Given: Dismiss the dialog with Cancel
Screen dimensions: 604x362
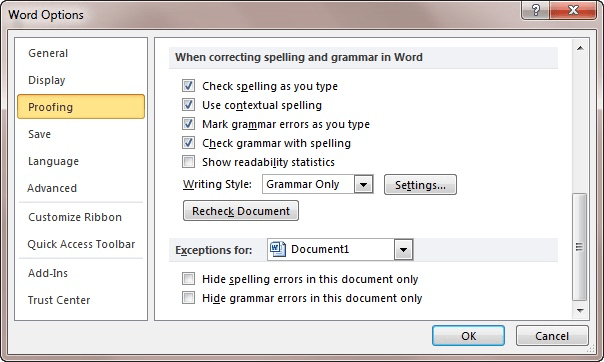Looking at the screenshot, I should [552, 336].
